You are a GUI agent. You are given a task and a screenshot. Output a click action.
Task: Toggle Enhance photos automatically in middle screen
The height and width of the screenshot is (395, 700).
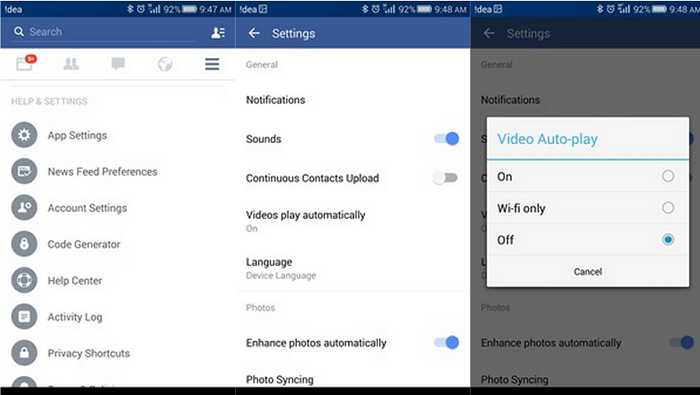click(446, 343)
